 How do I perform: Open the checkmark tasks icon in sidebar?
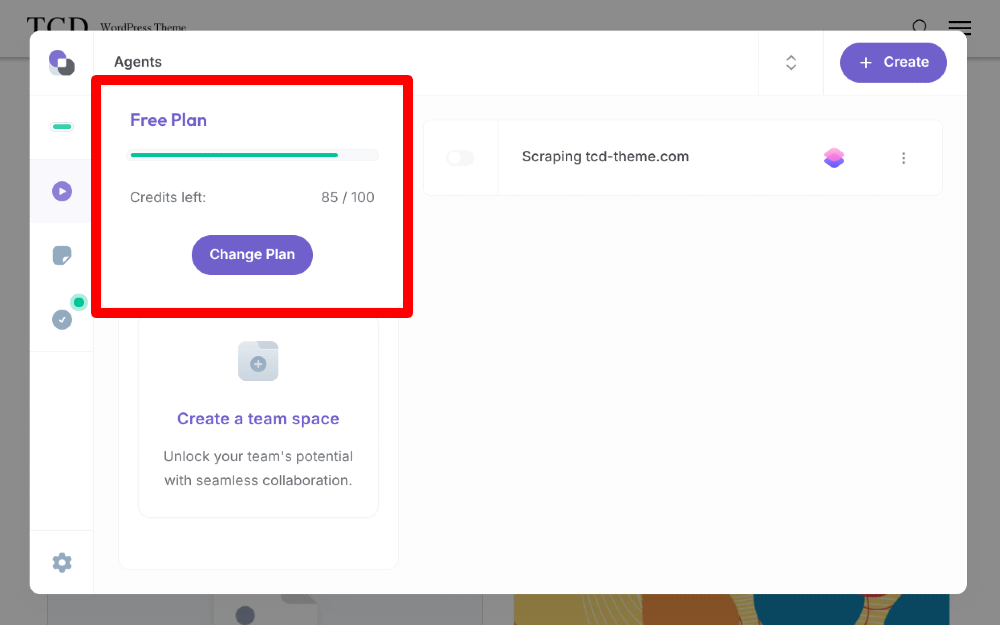62,320
